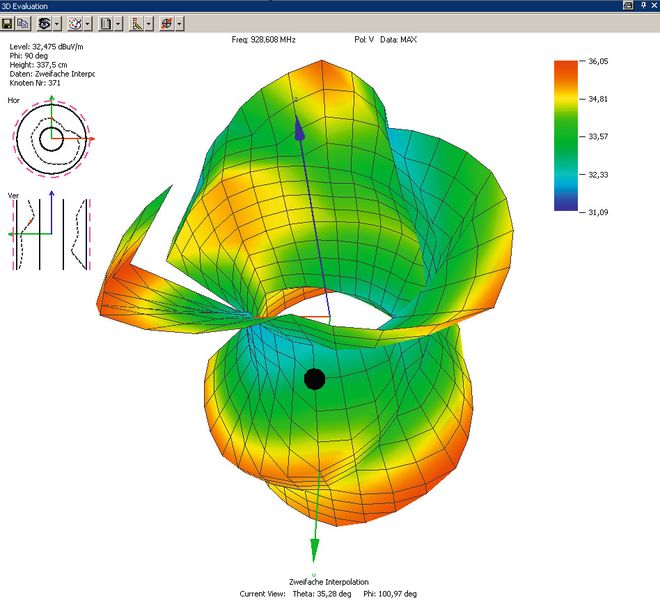
Task: Click the Daten: Zweifache Interpolation line
Action: (x=52, y=74)
